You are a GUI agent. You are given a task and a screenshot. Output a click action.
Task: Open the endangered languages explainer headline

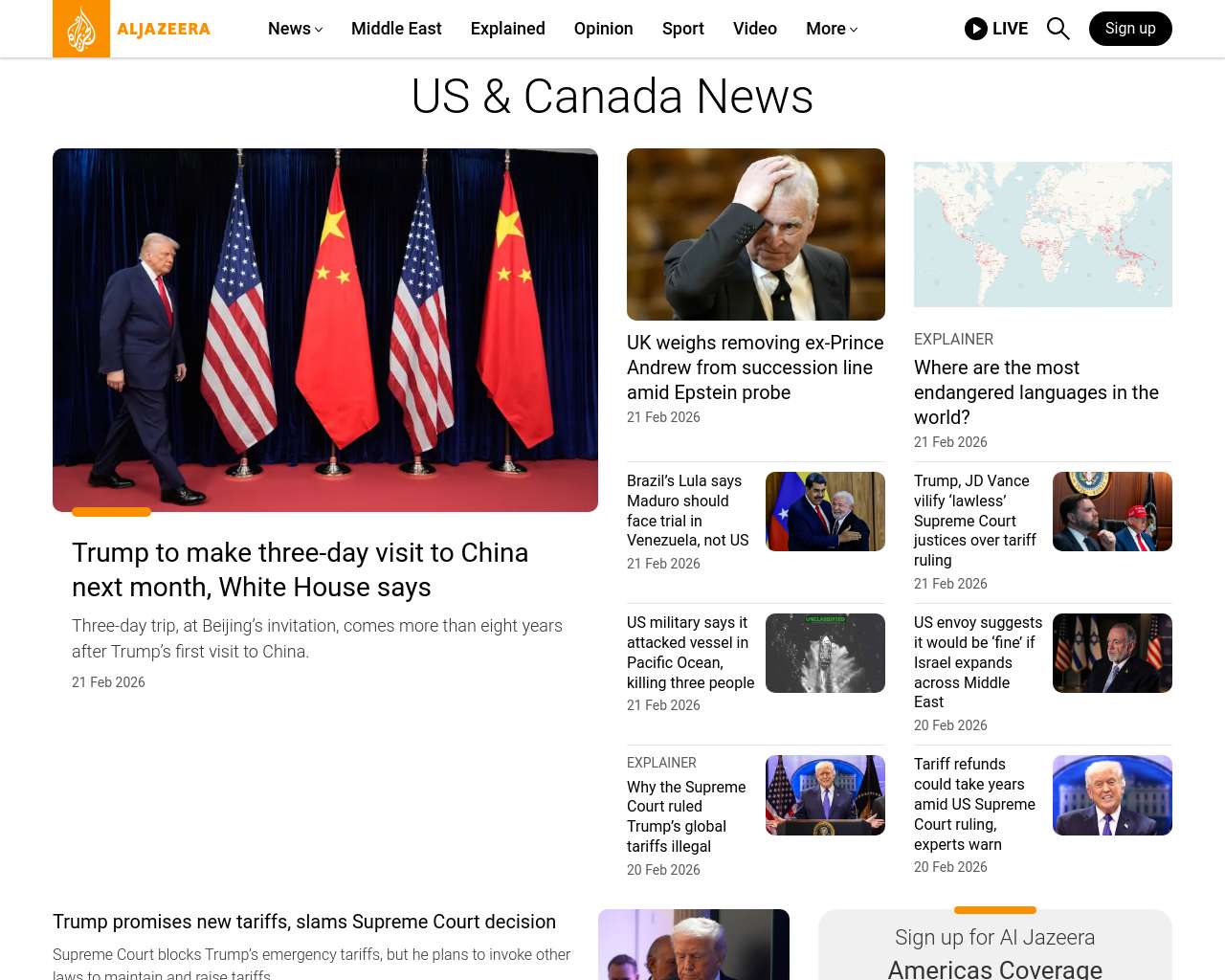(x=1036, y=392)
